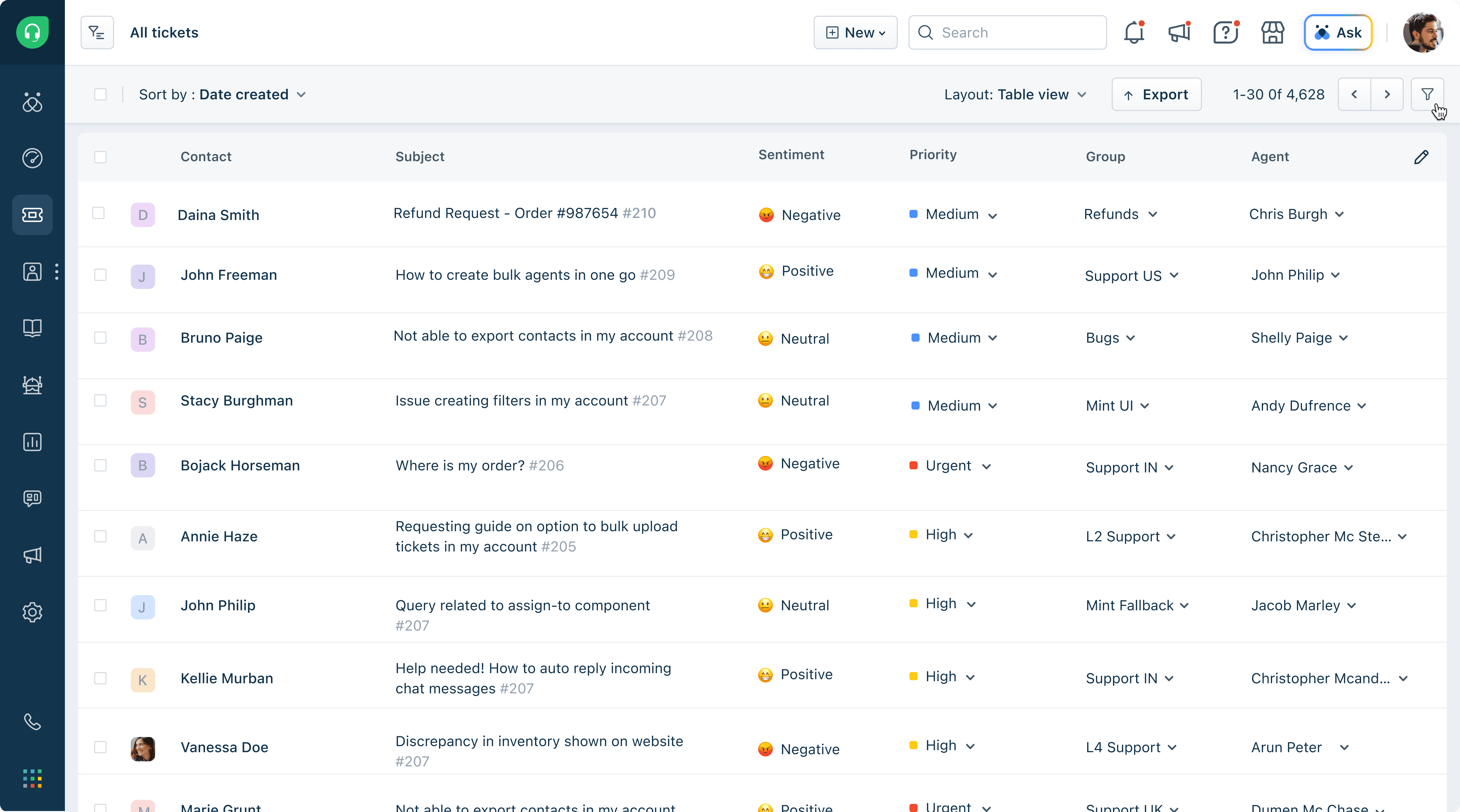Select Stacy Burghman's ticket checkbox
Screen dimensions: 1460x812
(x=100, y=401)
